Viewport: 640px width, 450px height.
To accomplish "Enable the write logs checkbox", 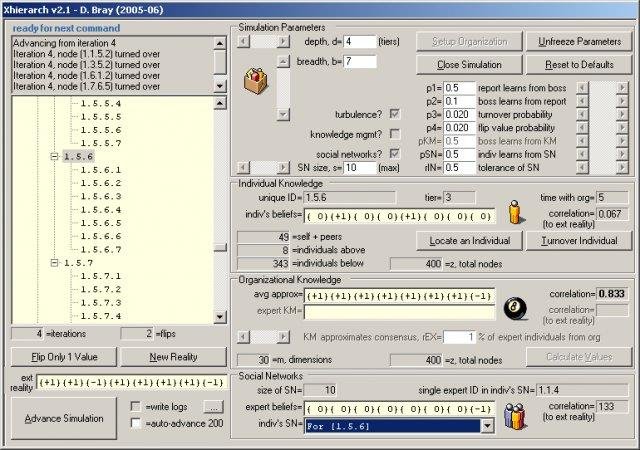I will pos(136,406).
